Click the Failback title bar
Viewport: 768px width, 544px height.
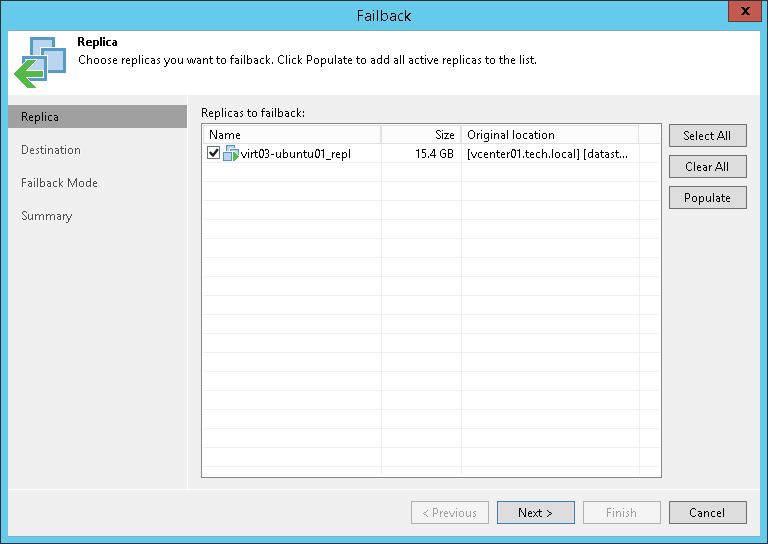coord(383,15)
